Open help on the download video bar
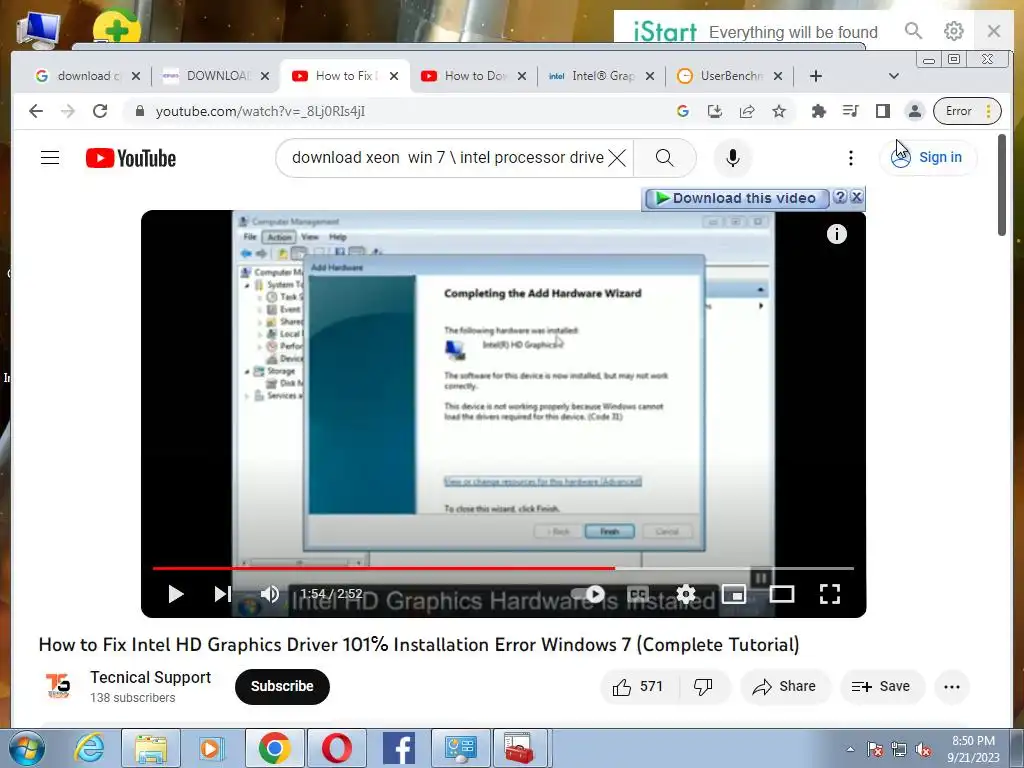This screenshot has height=768, width=1024. [x=840, y=197]
